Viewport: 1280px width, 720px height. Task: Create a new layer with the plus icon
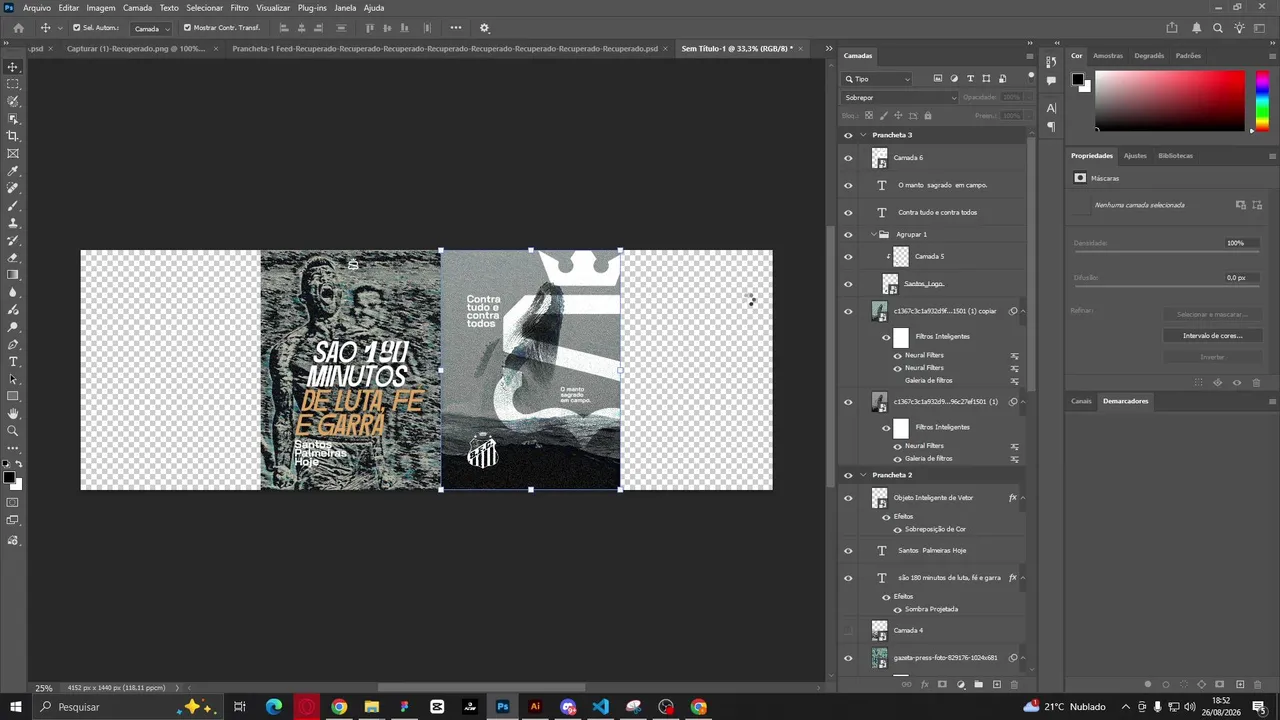click(996, 684)
